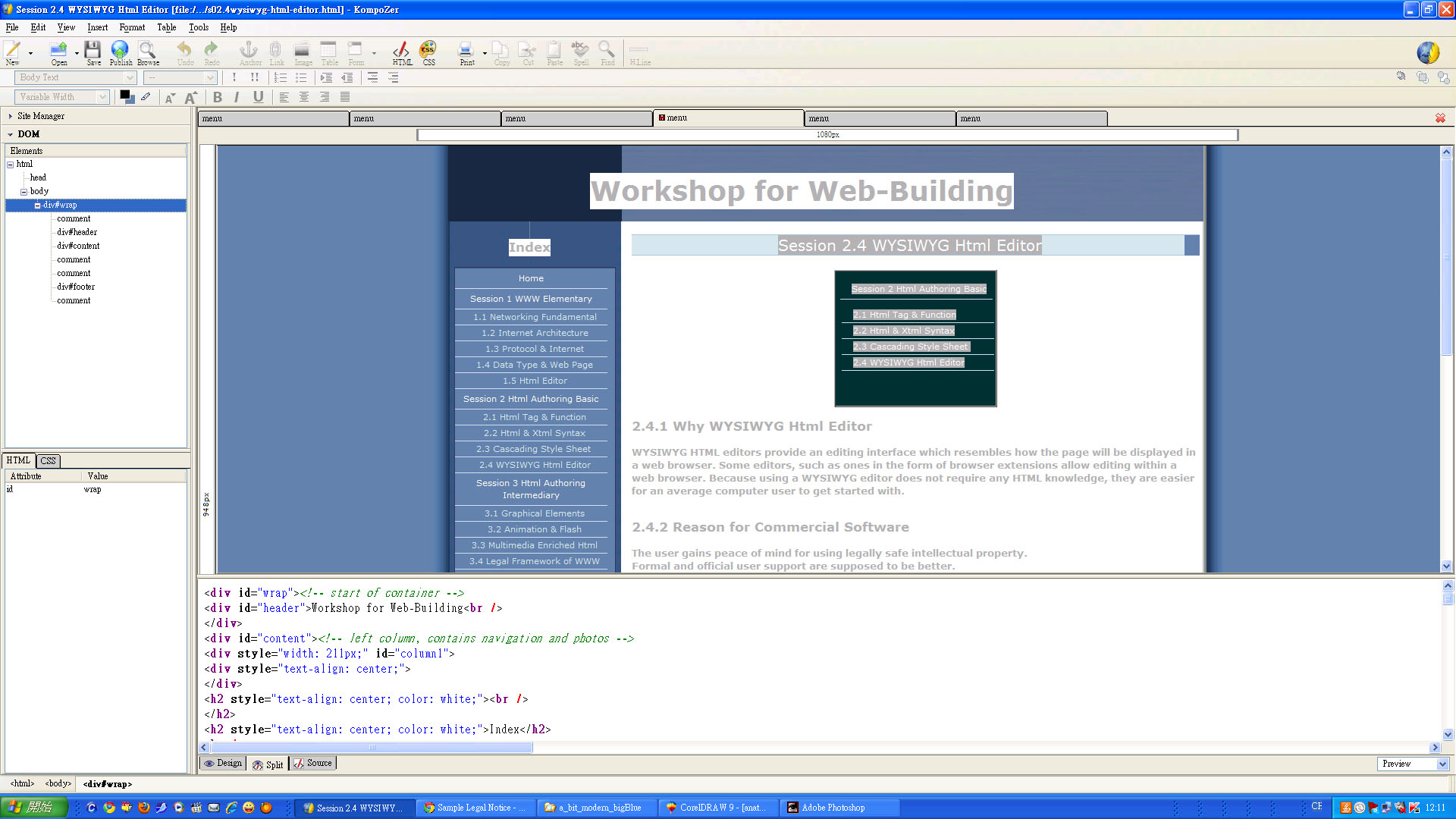Image resolution: width=1456 pixels, height=819 pixels.
Task: Select div#footer in the DOM tree
Action: click(76, 287)
